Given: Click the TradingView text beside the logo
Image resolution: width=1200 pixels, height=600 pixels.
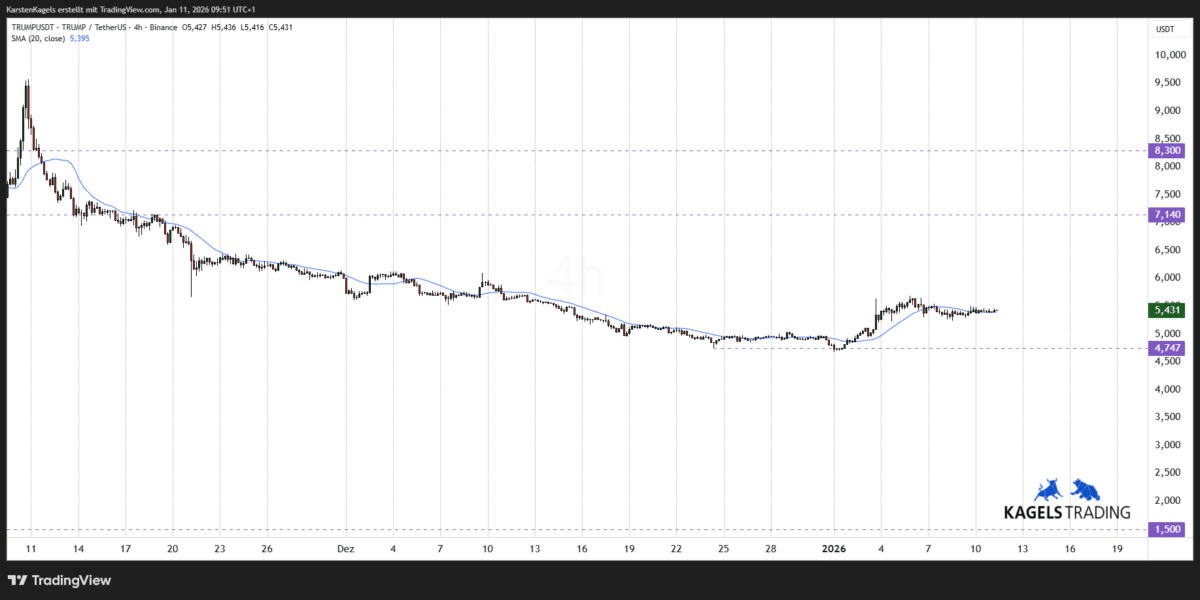Looking at the screenshot, I should (70, 580).
